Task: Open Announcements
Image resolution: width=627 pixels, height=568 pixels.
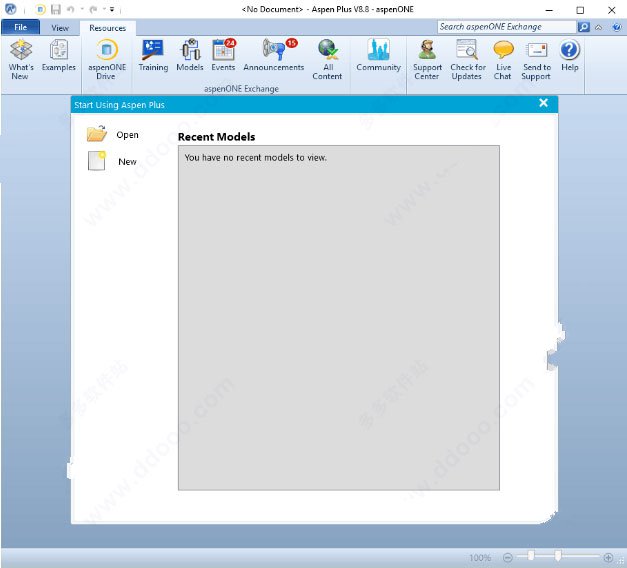Action: click(x=274, y=56)
